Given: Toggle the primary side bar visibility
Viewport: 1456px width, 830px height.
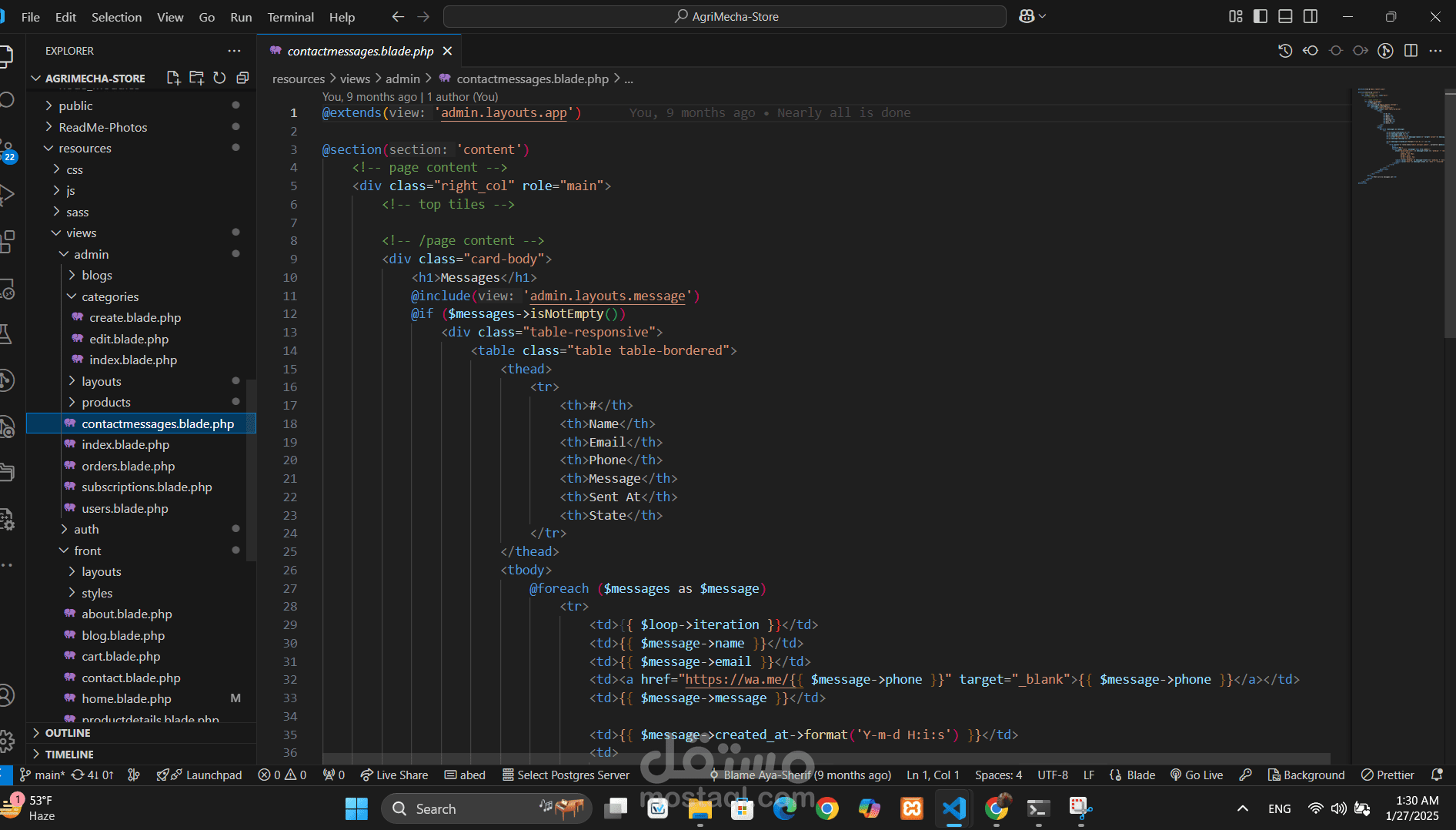Looking at the screenshot, I should 1260,16.
